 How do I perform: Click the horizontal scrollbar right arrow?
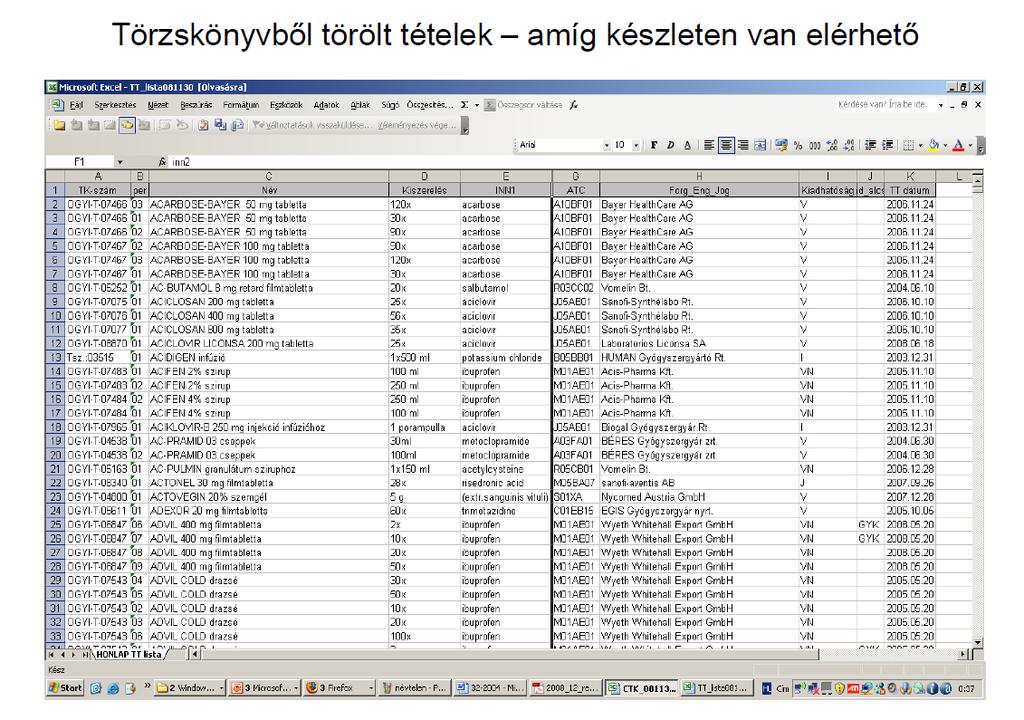(x=965, y=654)
